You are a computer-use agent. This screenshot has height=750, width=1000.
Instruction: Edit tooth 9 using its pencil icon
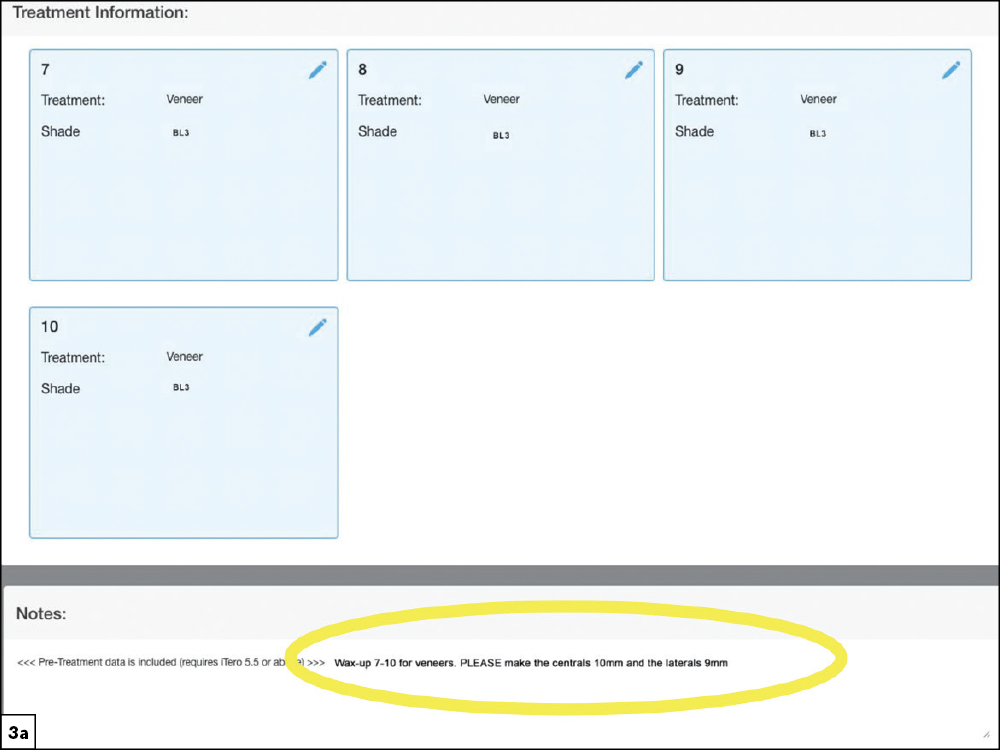[x=951, y=70]
